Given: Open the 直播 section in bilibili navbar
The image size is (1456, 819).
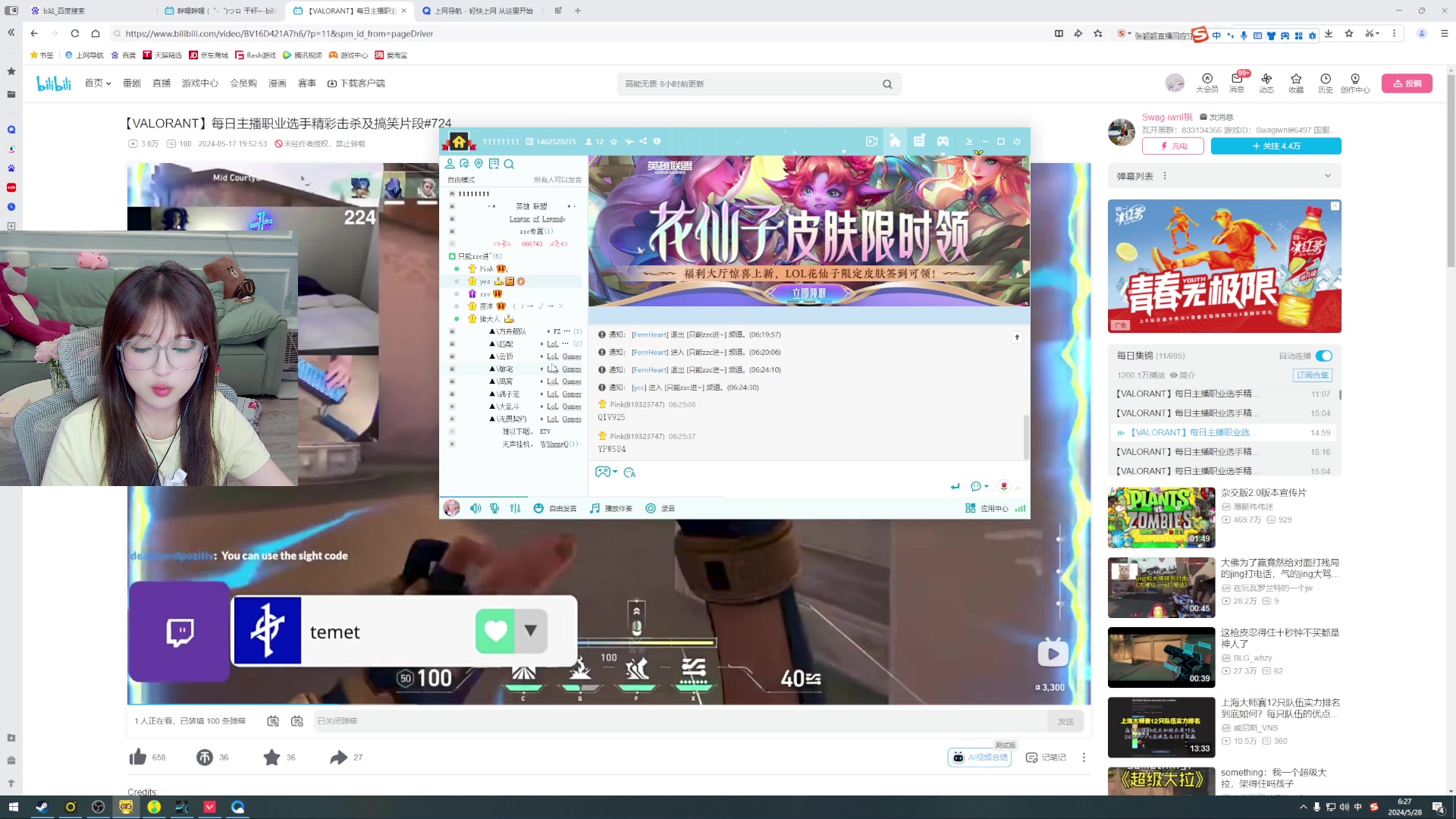Looking at the screenshot, I should 162,83.
